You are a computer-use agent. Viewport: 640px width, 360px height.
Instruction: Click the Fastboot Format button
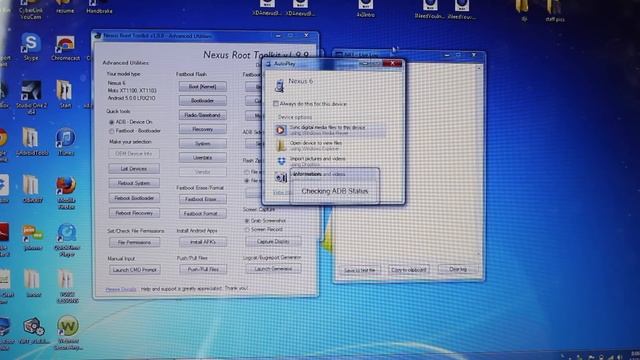(x=202, y=213)
